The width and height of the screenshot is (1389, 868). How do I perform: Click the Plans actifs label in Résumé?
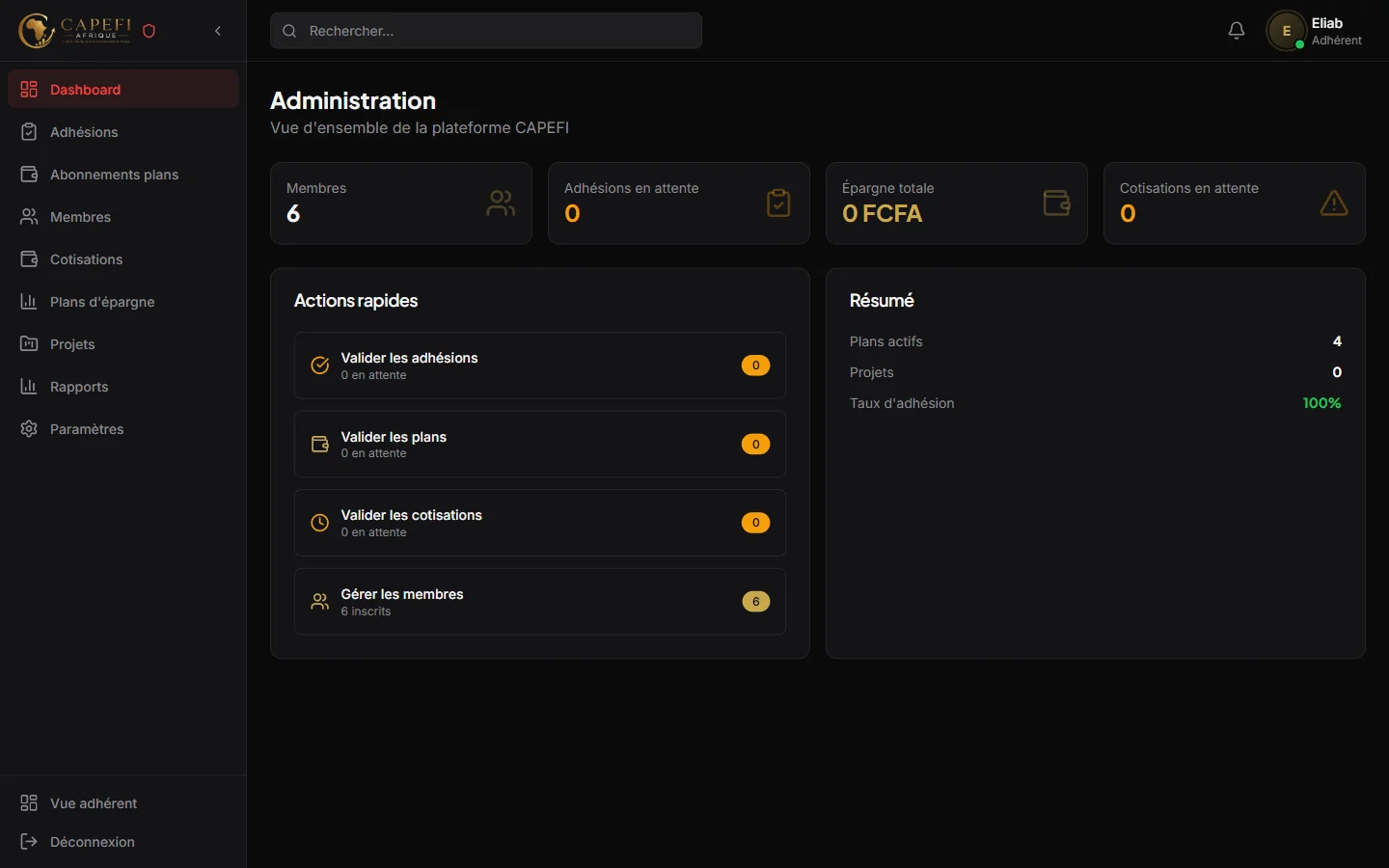[885, 341]
